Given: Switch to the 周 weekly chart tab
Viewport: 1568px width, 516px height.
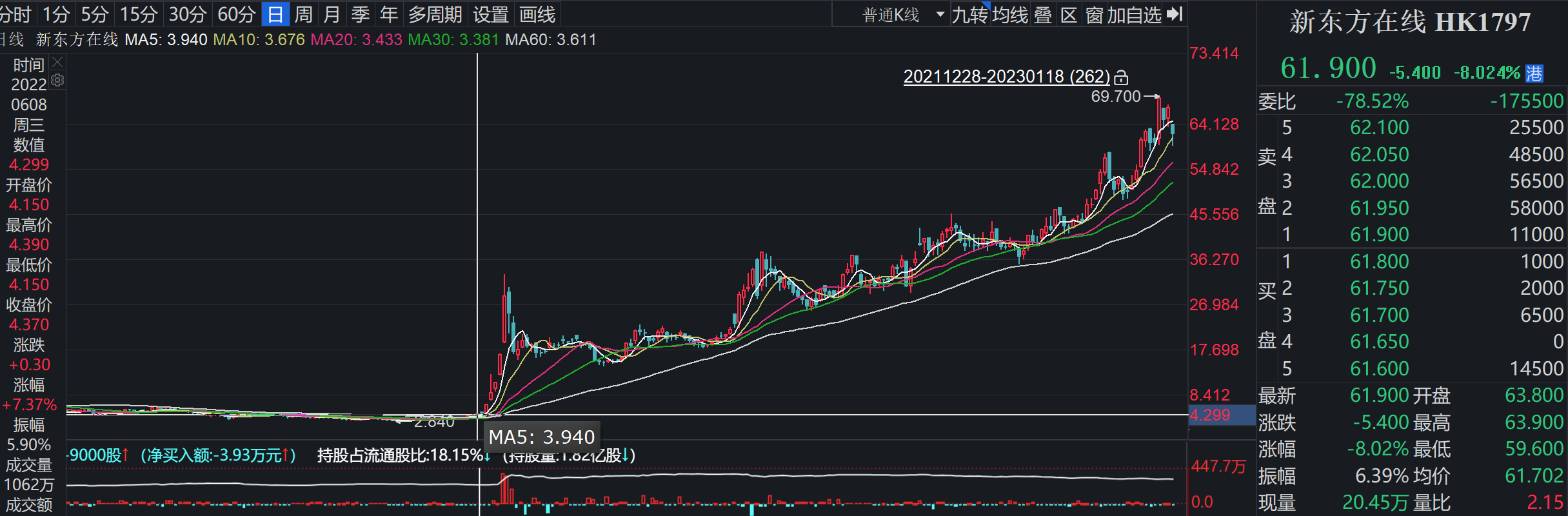Looking at the screenshot, I should click(303, 14).
